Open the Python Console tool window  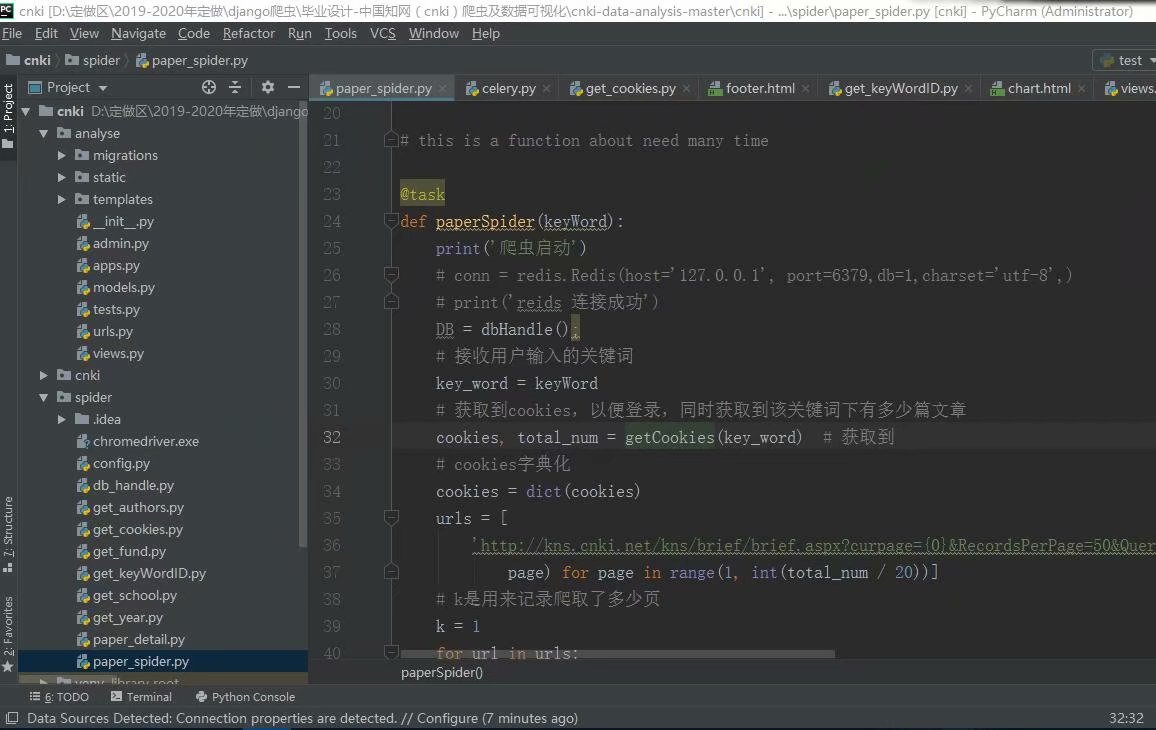245,696
